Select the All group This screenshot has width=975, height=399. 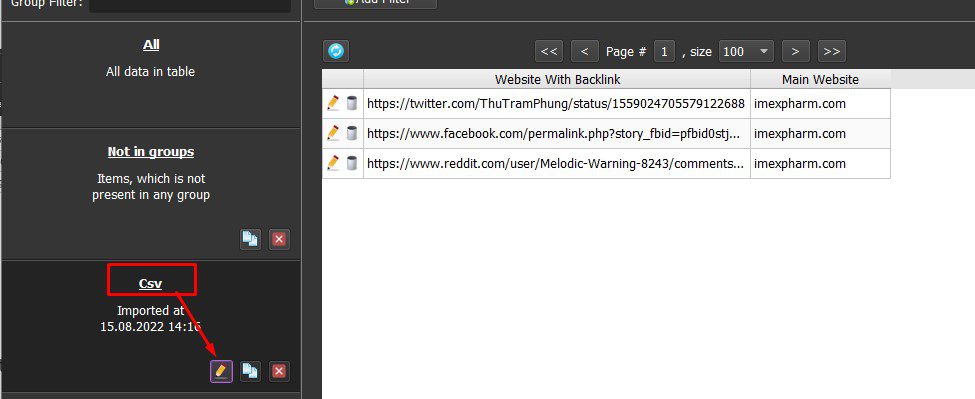[151, 45]
